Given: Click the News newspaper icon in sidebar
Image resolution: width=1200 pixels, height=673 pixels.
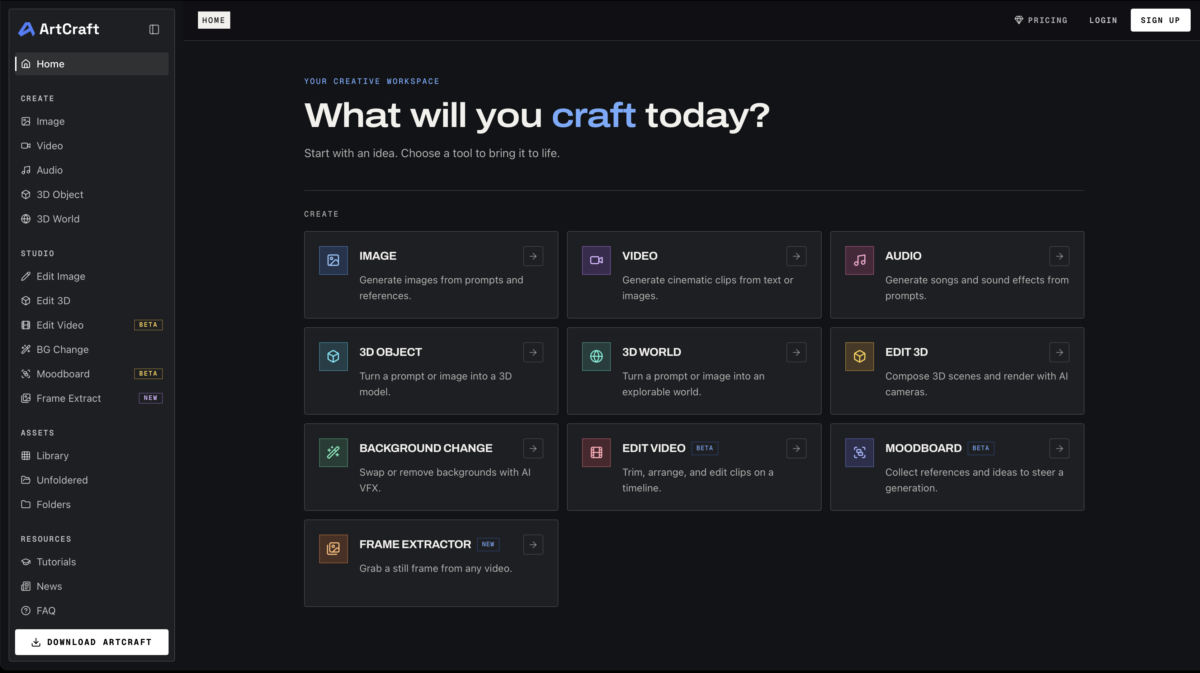Looking at the screenshot, I should coord(26,586).
